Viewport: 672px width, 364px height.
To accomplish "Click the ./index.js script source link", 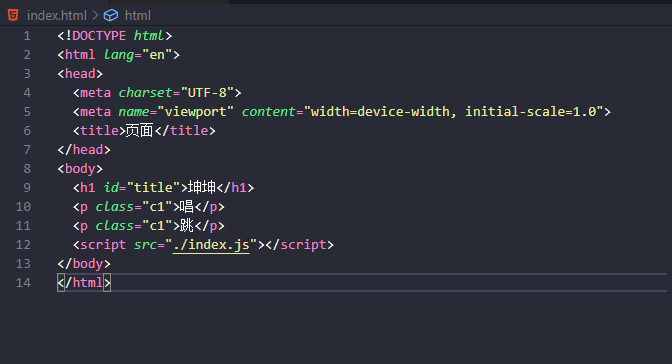I will 211,245.
